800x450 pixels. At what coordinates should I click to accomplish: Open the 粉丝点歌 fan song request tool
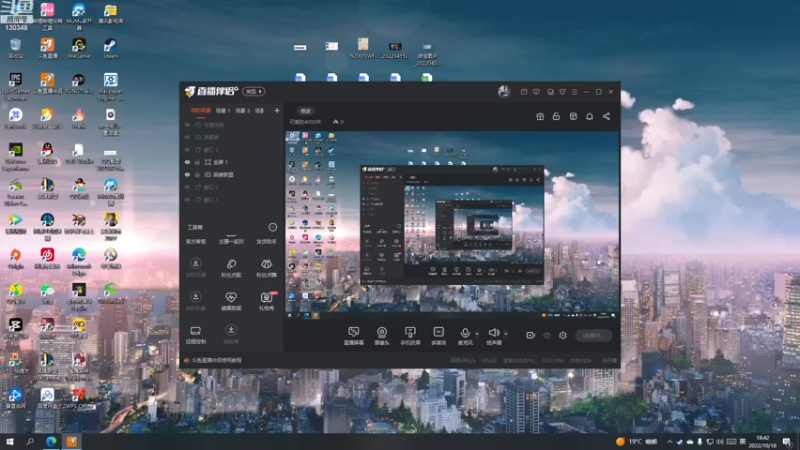tap(231, 268)
